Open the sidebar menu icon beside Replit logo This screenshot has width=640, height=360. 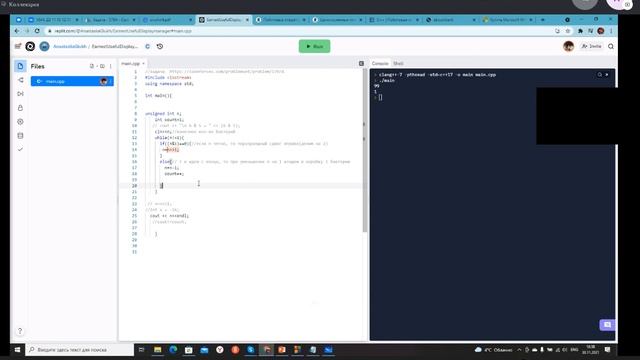(18, 47)
